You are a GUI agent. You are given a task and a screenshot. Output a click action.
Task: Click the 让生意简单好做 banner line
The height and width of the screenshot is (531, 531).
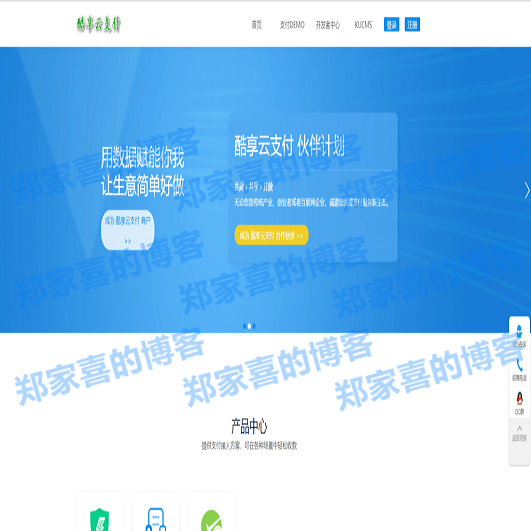pyautogui.click(x=143, y=185)
